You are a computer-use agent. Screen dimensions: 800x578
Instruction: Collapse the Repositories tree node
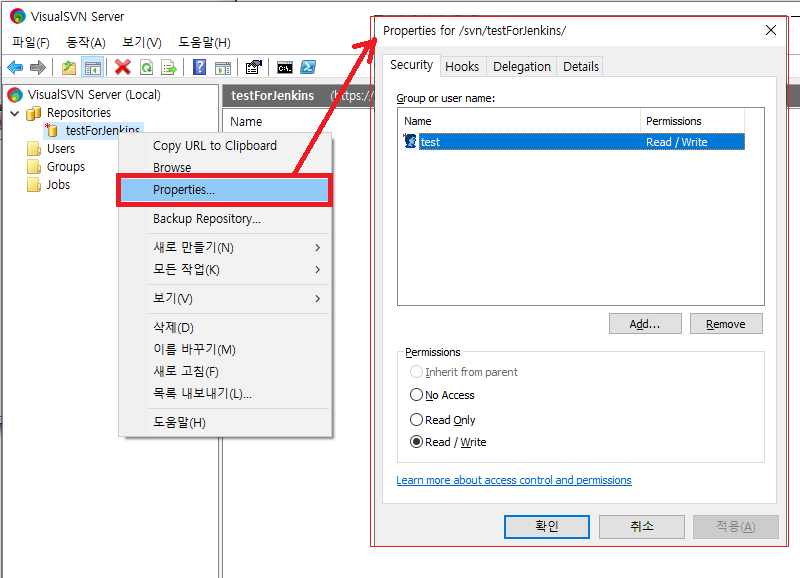(15, 113)
